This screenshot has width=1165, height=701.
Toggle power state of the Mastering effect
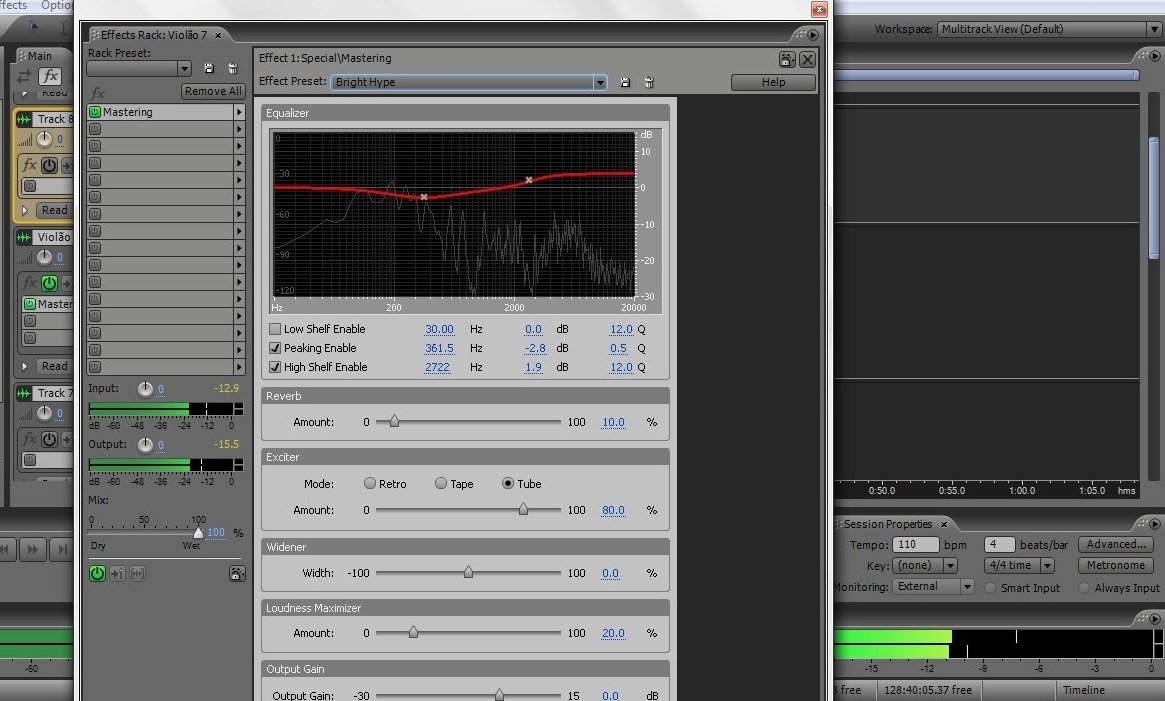(95, 112)
